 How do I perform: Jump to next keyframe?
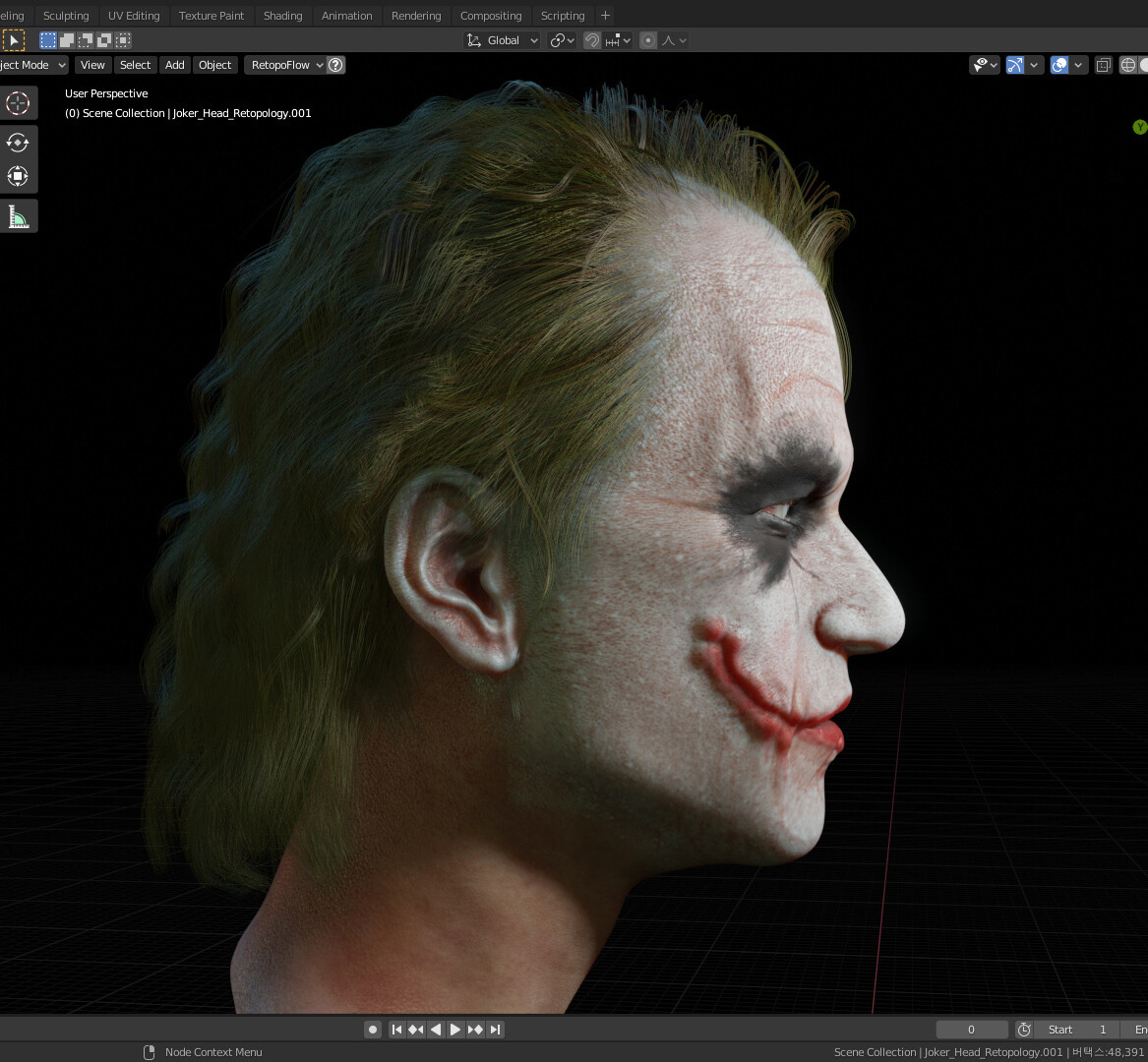475,1030
